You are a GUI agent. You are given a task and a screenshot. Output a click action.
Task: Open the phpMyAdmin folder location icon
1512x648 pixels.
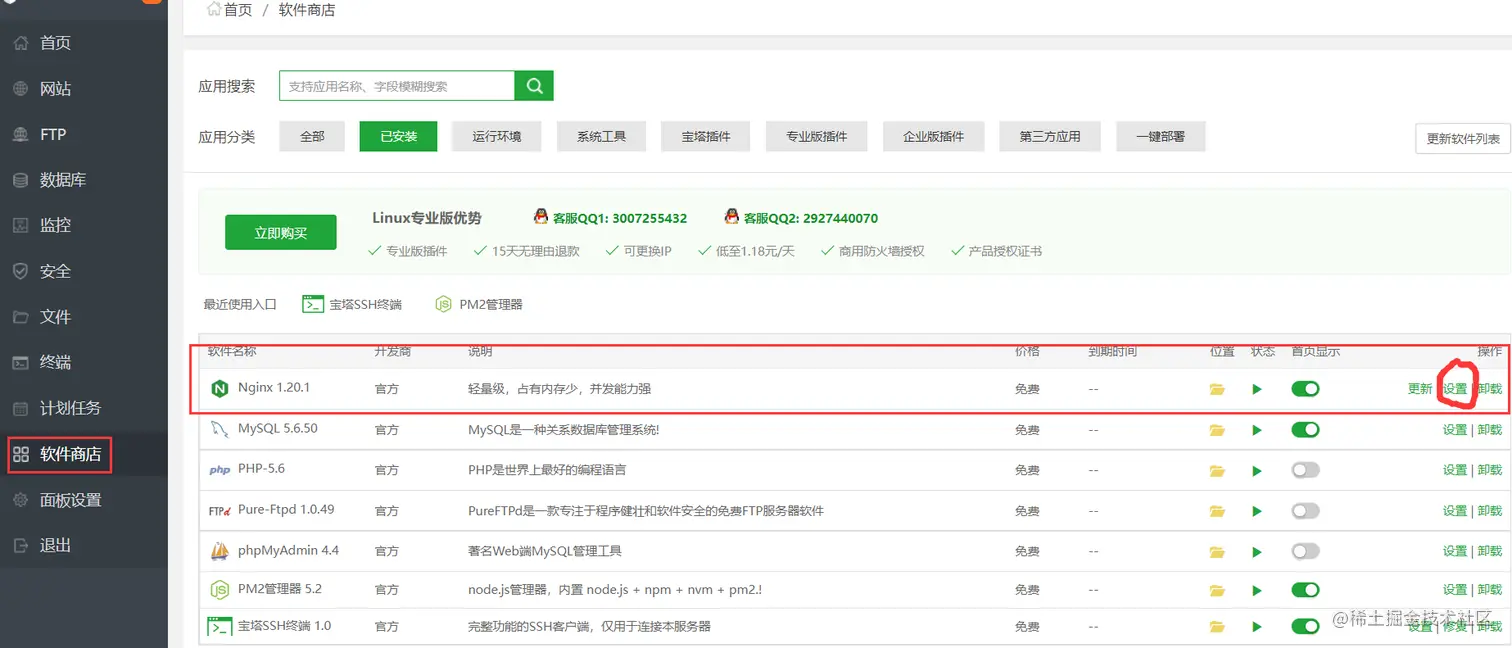[x=1217, y=551]
